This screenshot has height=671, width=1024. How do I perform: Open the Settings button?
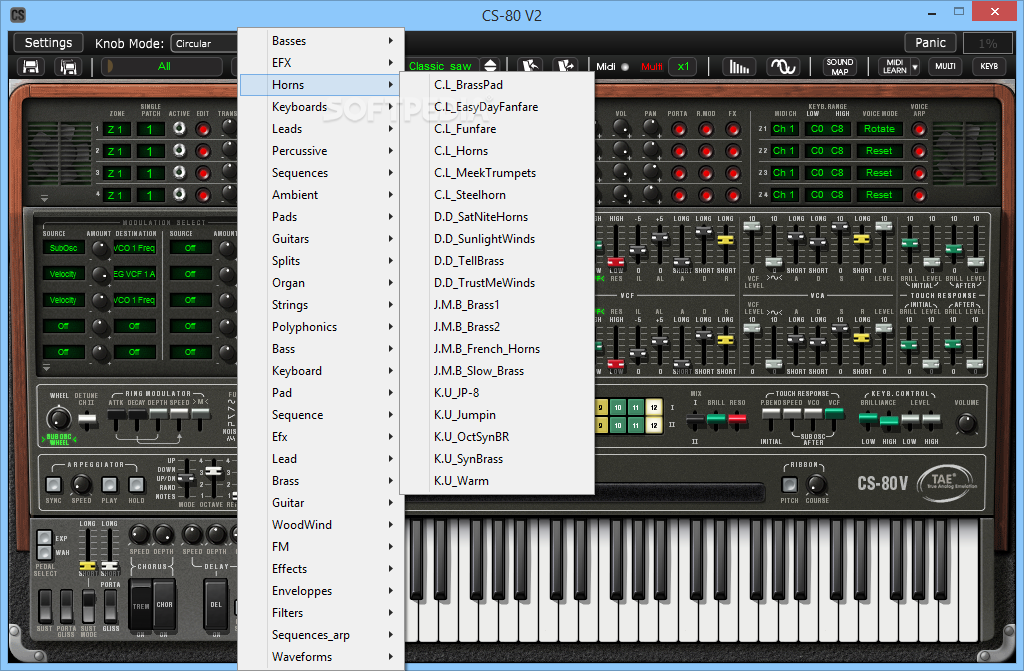pos(48,42)
